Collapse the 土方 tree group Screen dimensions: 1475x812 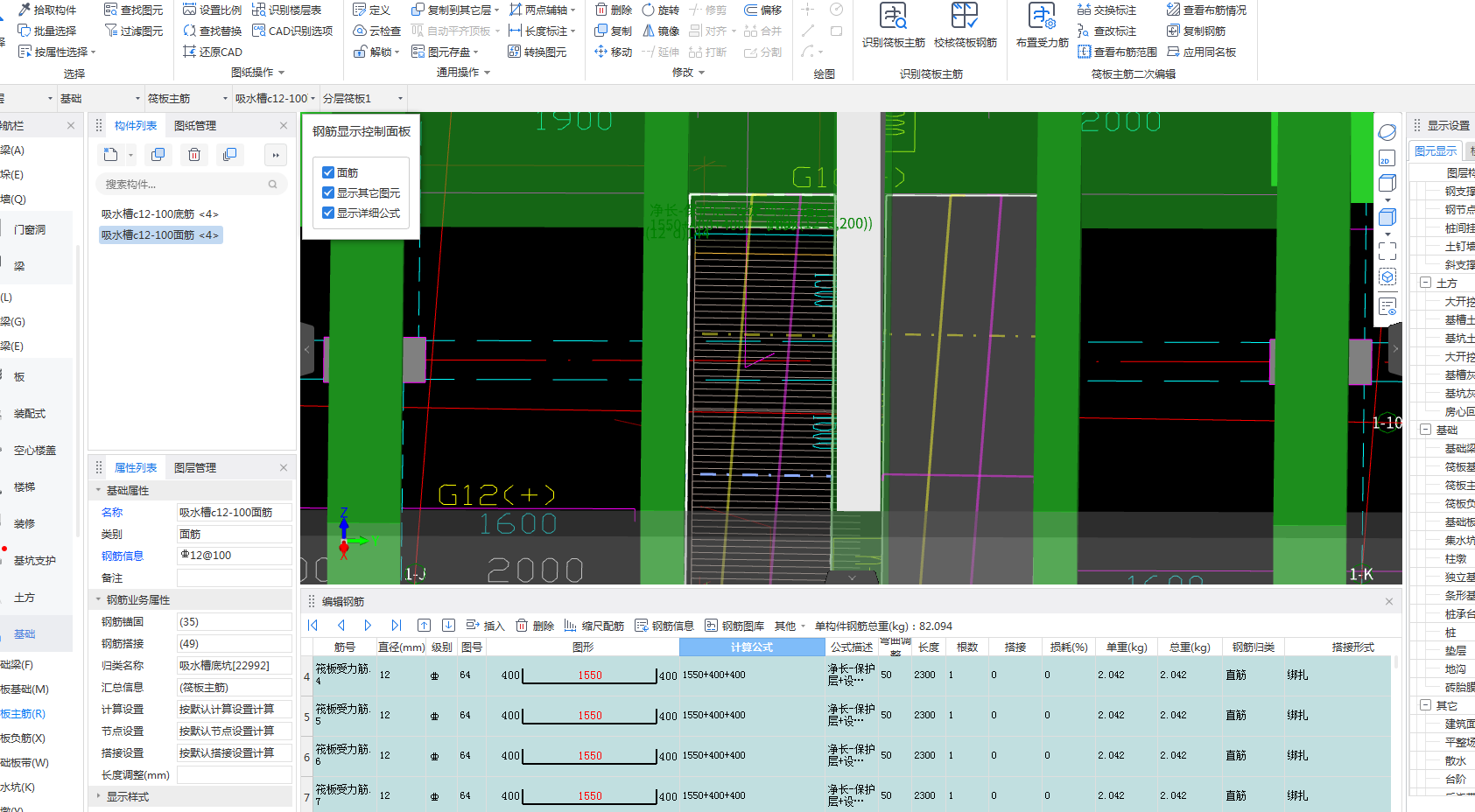1426,283
